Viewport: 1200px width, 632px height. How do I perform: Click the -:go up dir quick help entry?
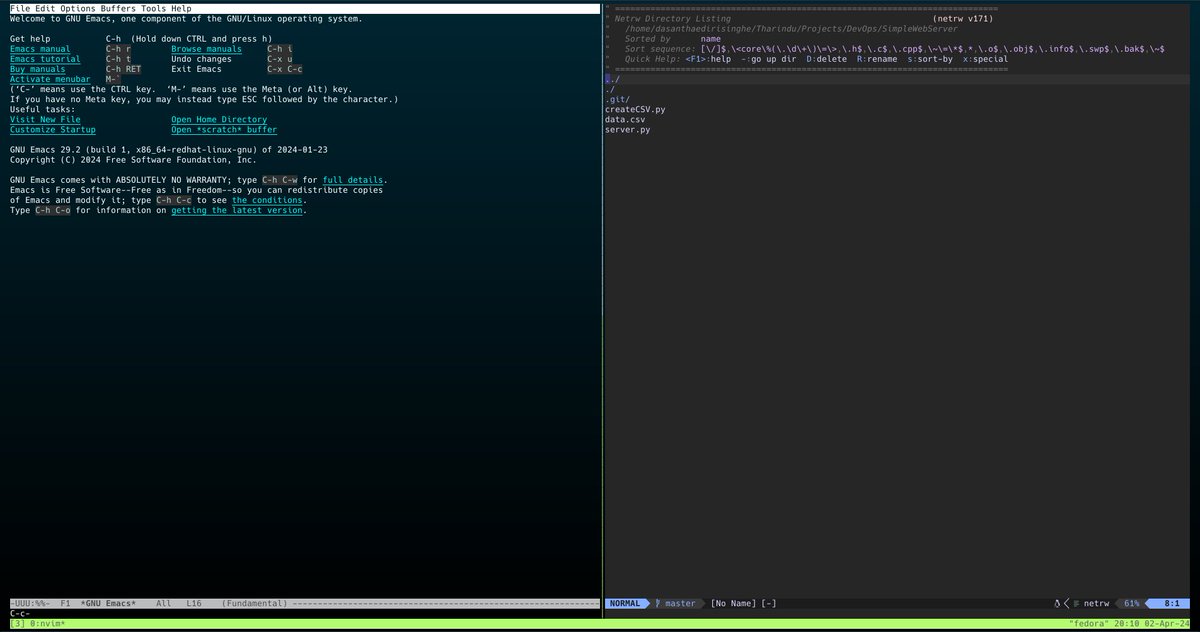point(769,59)
